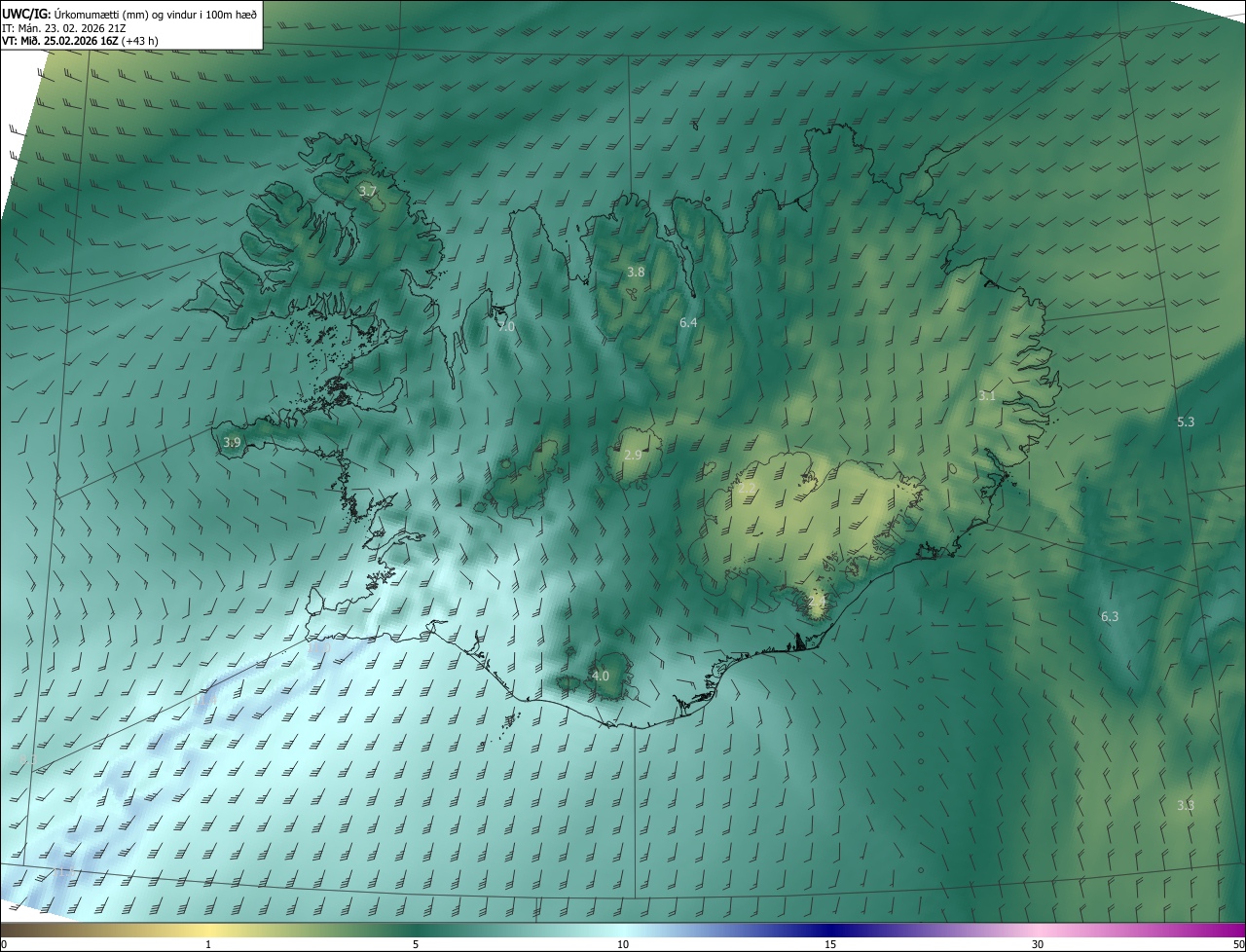This screenshot has height=952, width=1246.
Task: Pick the 6.4 value label on the map
Action: click(688, 322)
